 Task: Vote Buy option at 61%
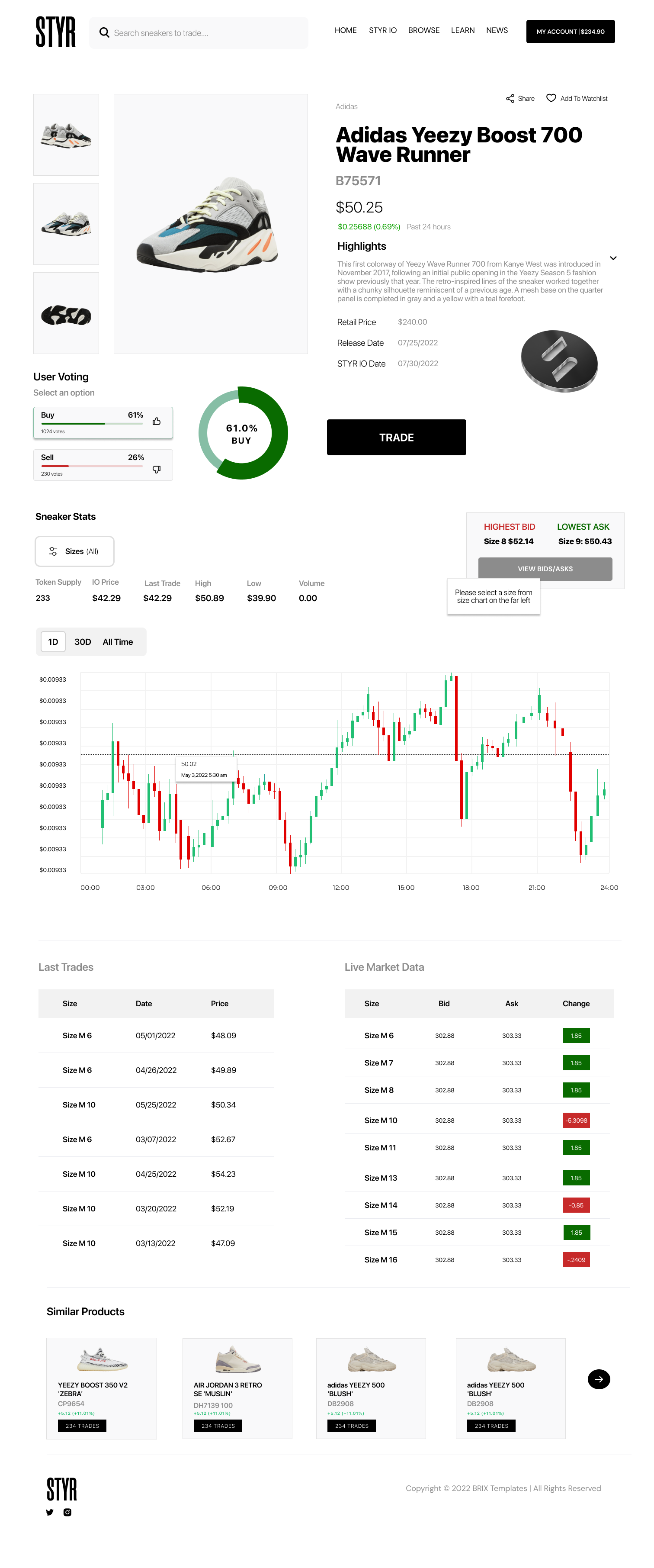103,422
